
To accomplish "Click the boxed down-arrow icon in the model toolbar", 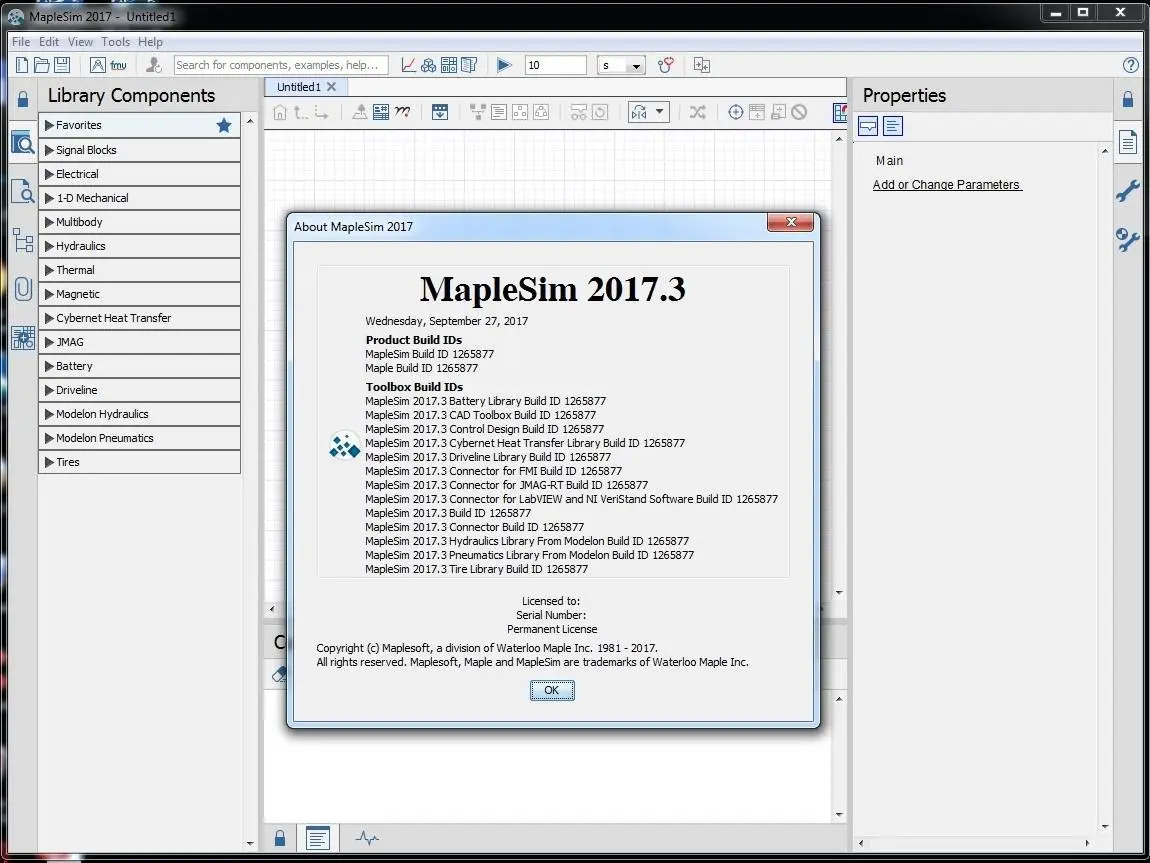I will click(x=440, y=112).
